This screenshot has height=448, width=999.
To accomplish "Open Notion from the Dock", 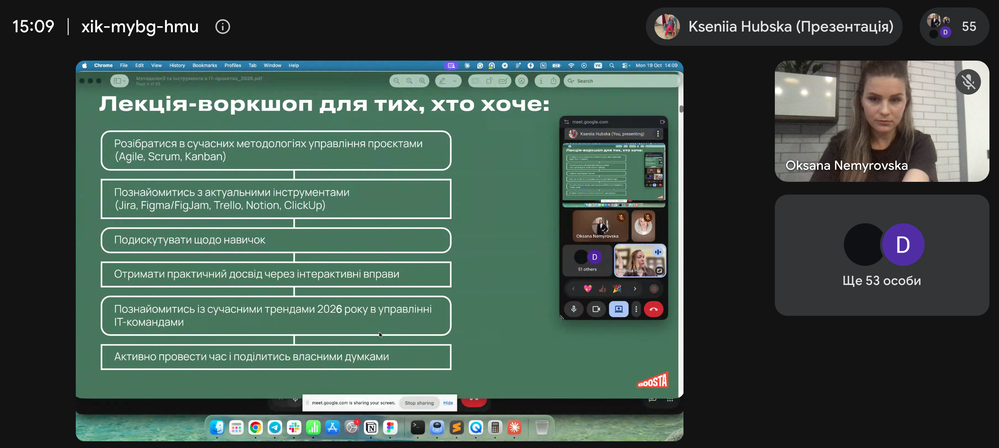I will click(x=371, y=428).
